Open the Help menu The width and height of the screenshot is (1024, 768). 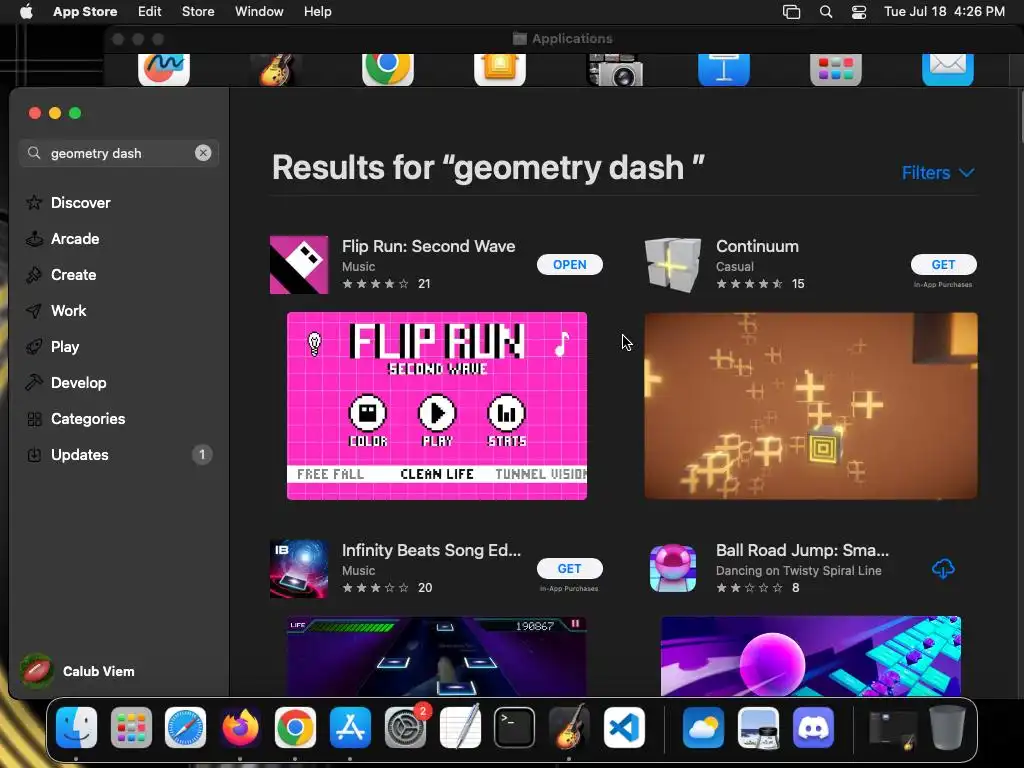coord(317,11)
